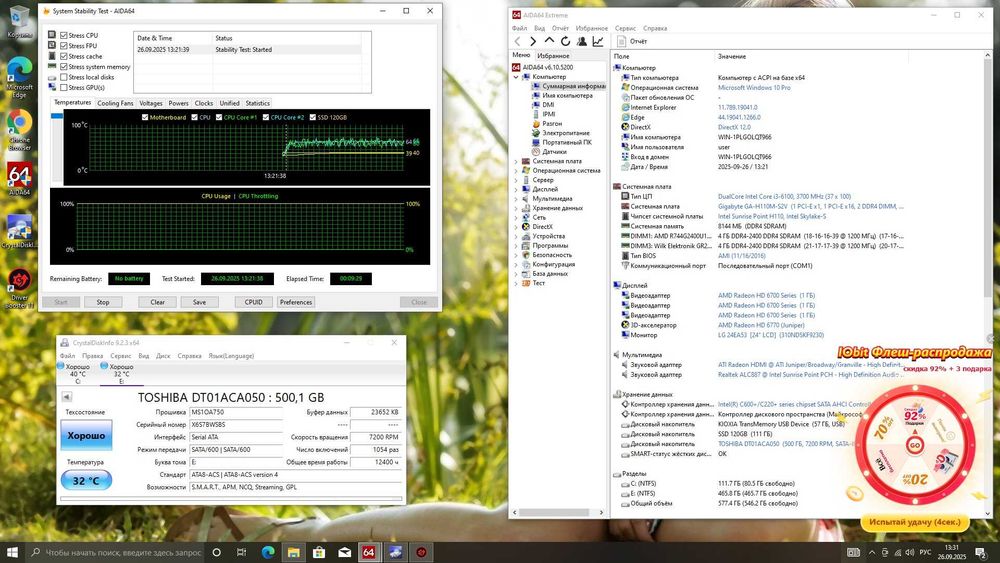Select Суммарная информация in the AIDA64 tree
Viewport: 1000px width, 563px height.
(569, 86)
